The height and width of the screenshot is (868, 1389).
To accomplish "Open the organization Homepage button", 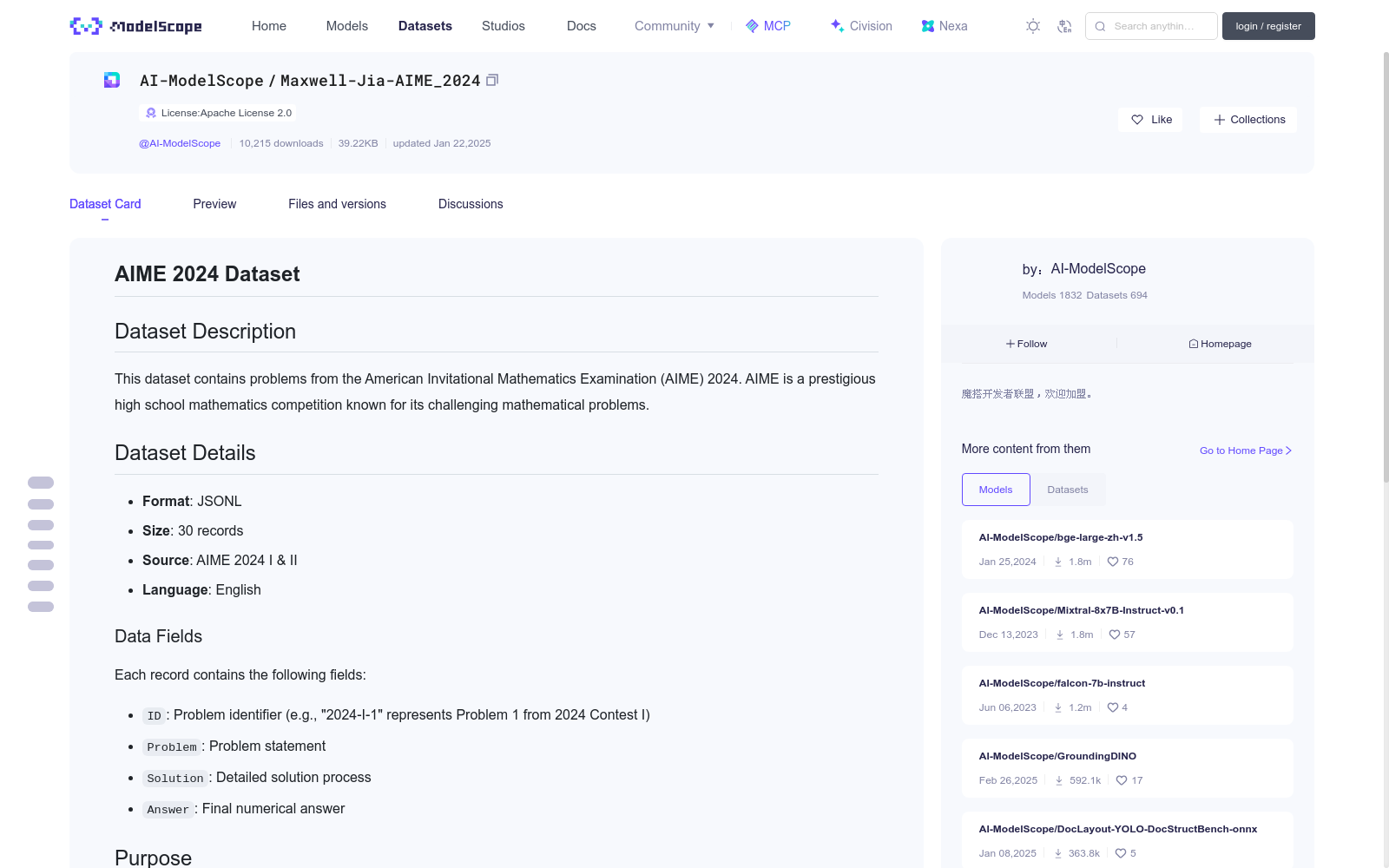I will (x=1221, y=344).
